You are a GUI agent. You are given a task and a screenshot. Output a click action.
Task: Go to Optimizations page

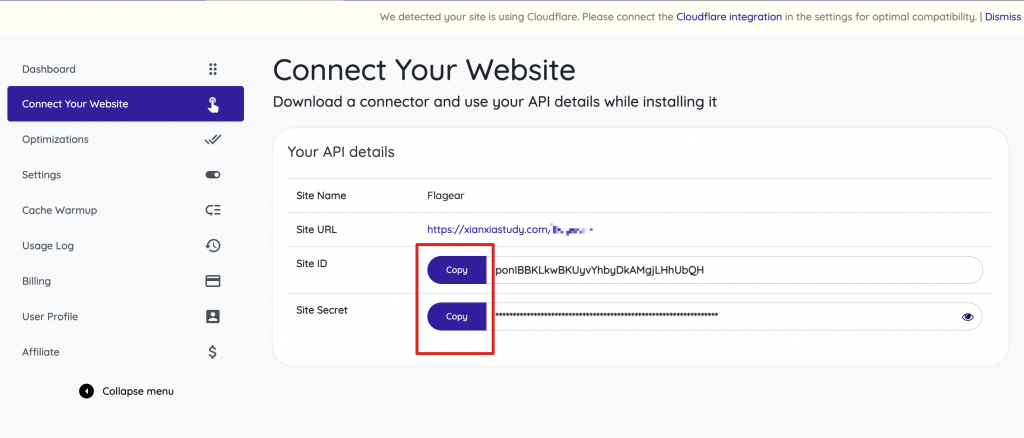coord(55,140)
